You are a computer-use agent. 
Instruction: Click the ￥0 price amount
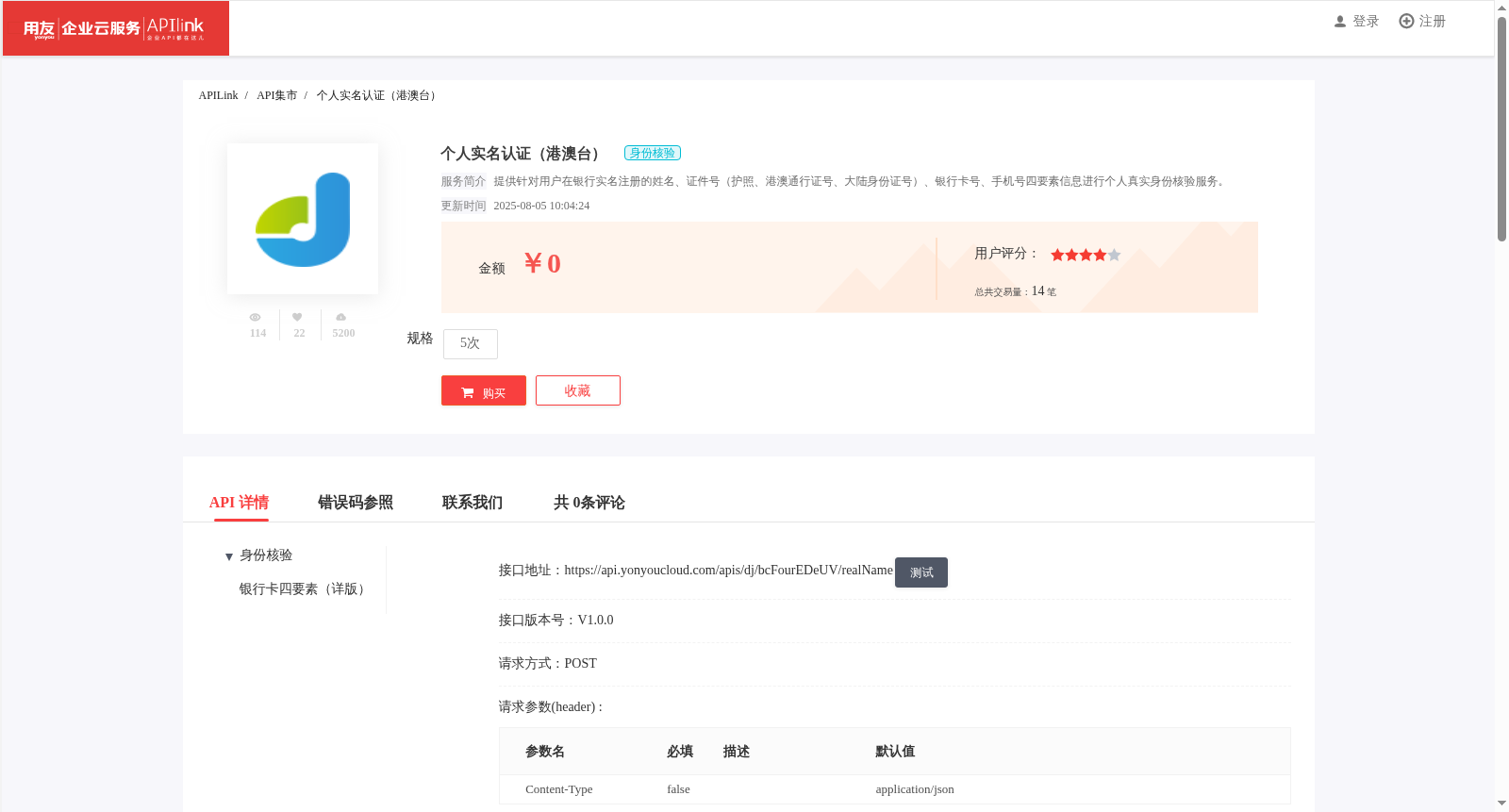[542, 264]
